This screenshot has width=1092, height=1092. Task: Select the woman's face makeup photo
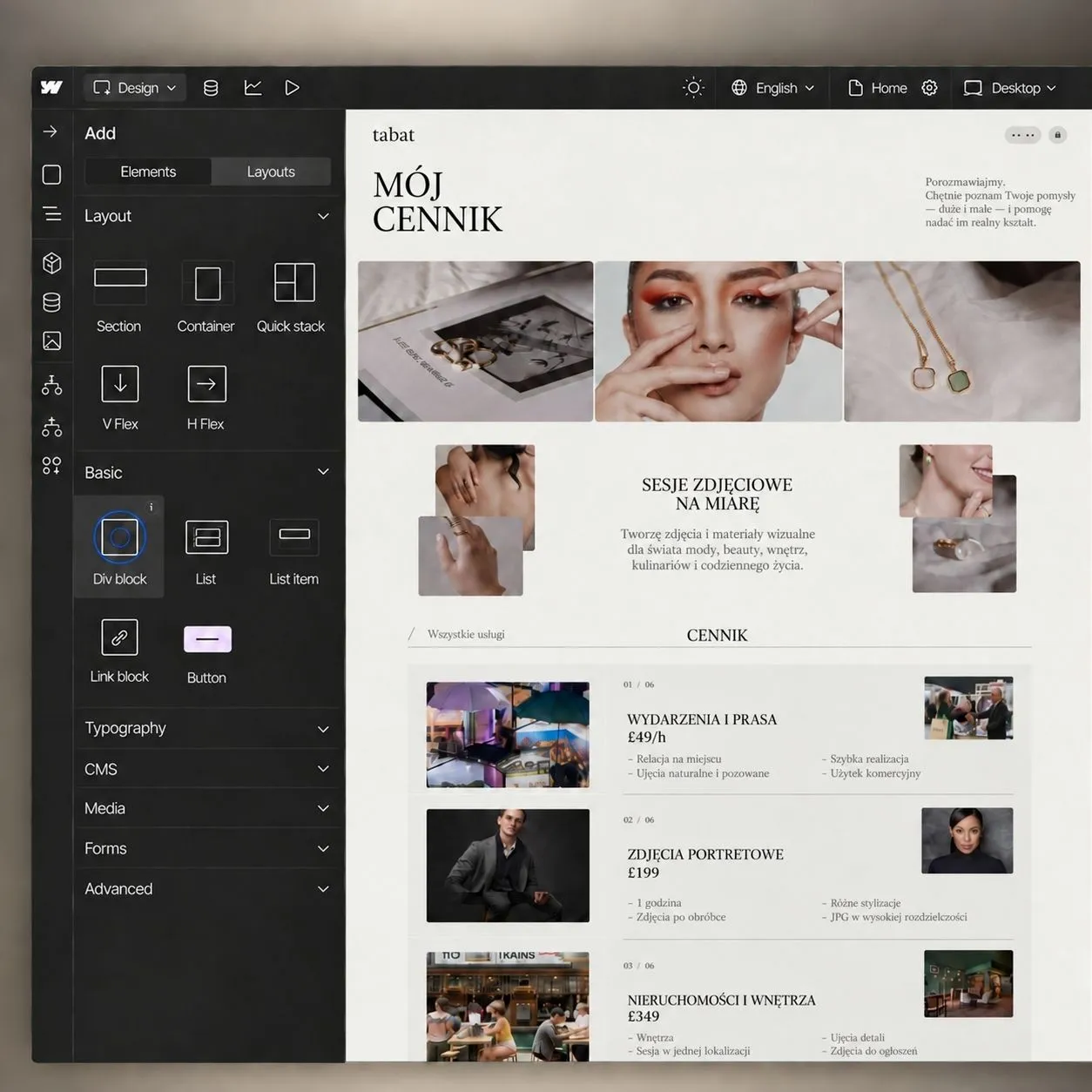point(718,341)
